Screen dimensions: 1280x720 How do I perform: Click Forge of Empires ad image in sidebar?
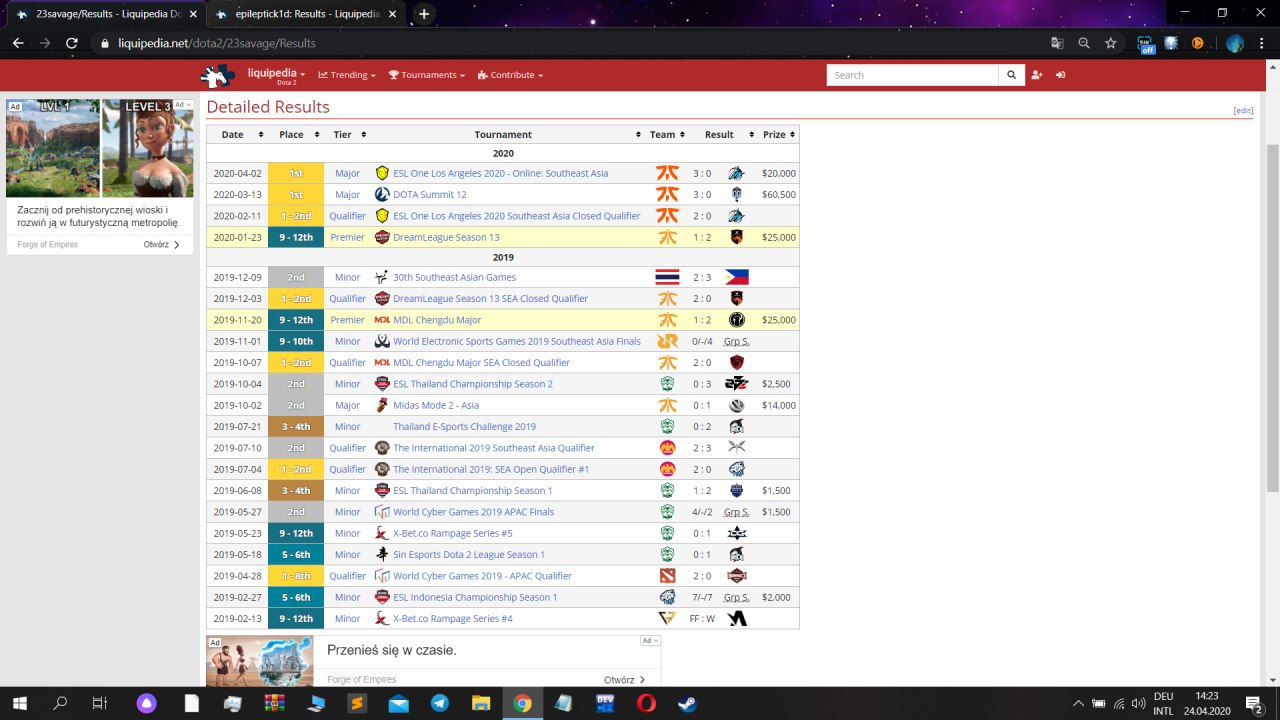click(x=100, y=148)
